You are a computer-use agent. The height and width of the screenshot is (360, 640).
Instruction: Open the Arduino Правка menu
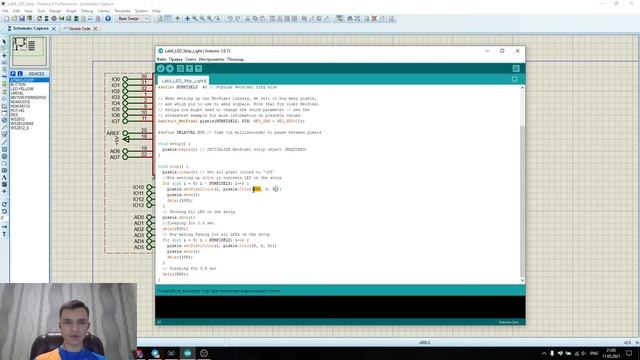tap(176, 60)
